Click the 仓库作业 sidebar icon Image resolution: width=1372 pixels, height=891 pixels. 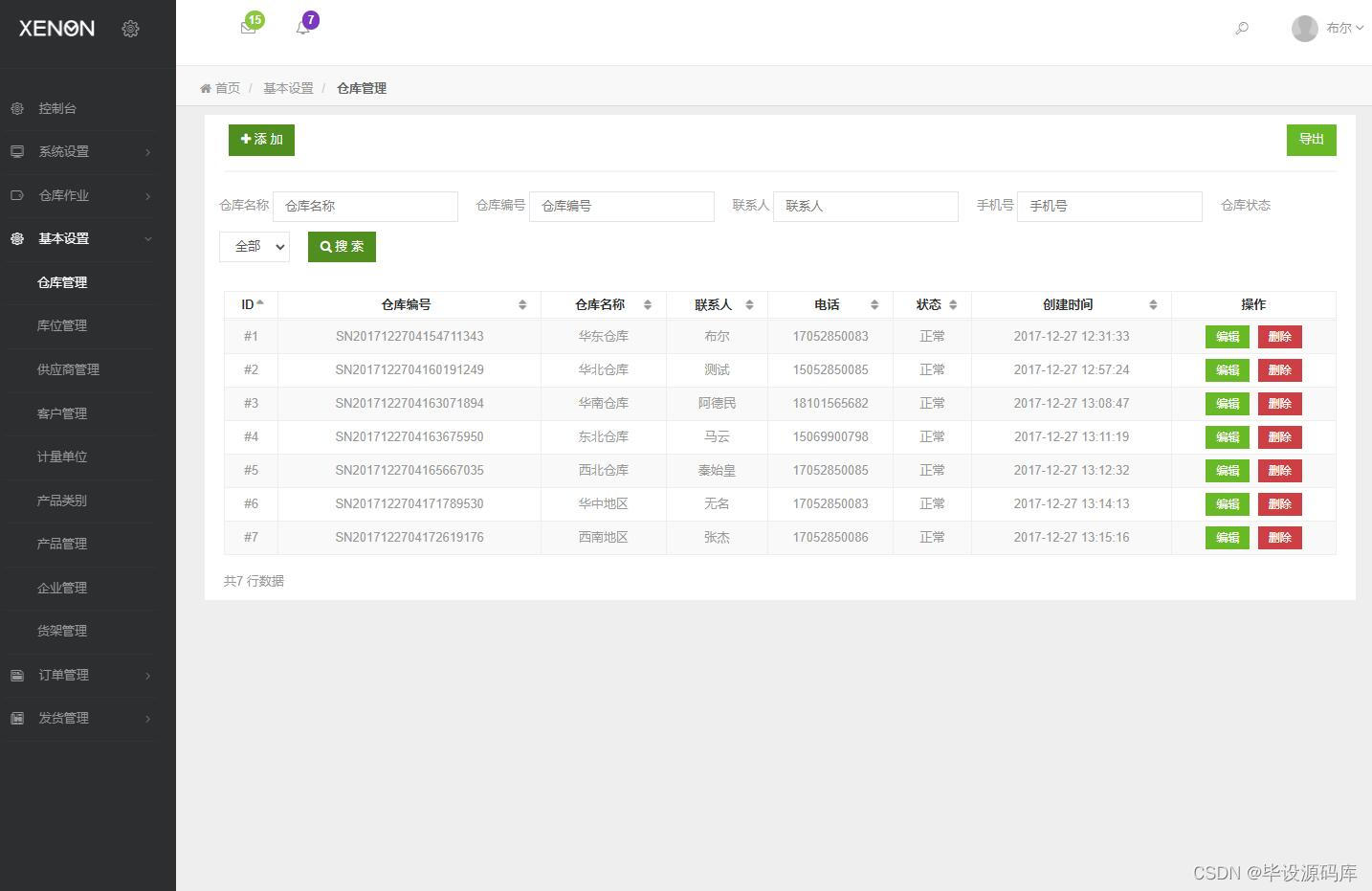point(17,195)
